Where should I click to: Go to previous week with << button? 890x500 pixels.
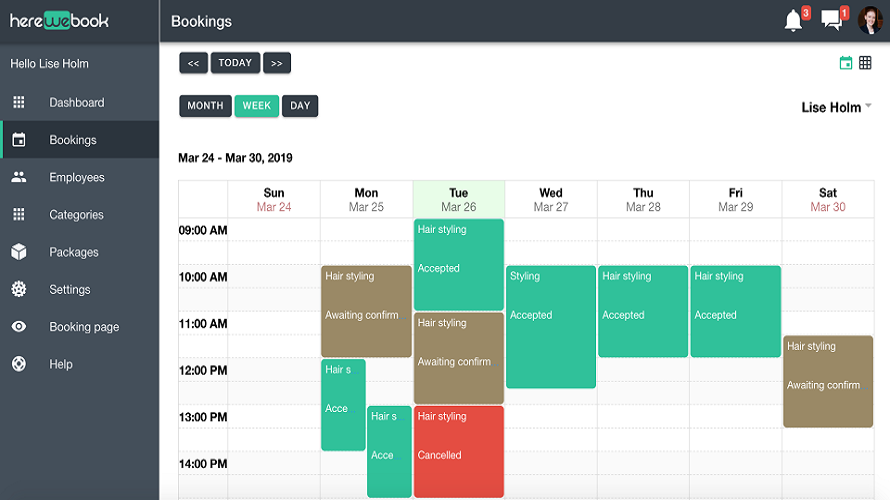click(x=194, y=63)
